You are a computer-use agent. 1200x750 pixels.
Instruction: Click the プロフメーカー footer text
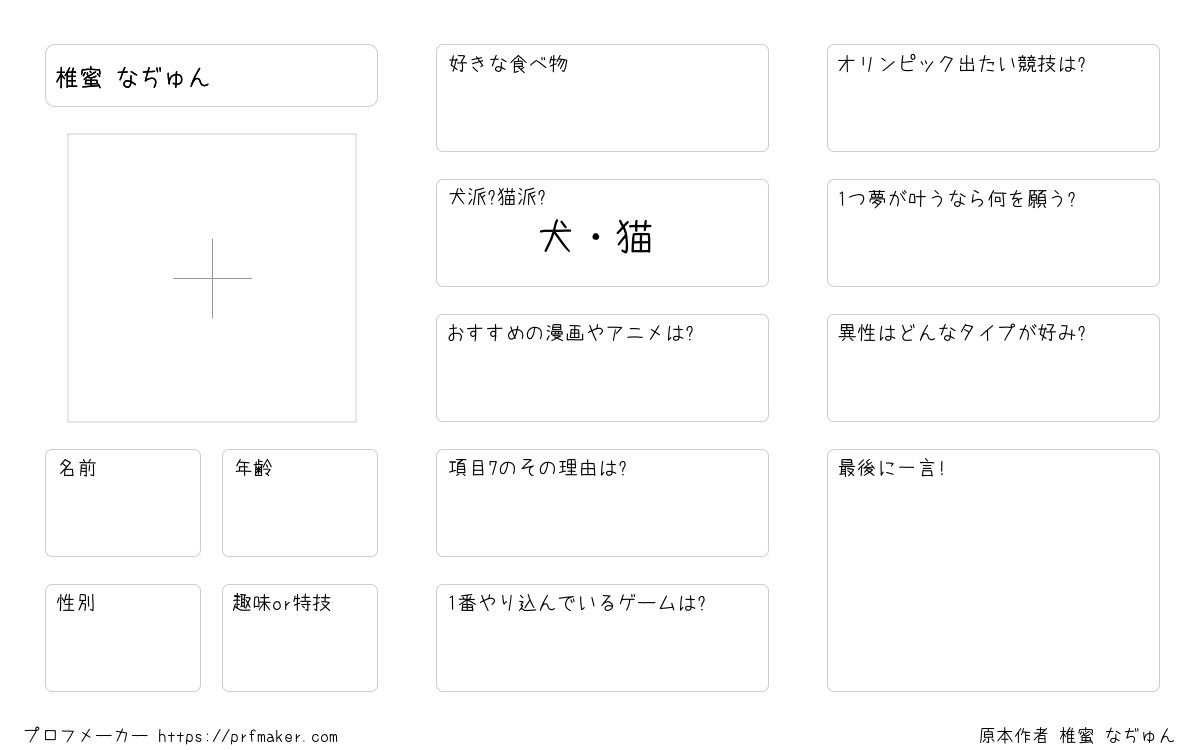86,737
